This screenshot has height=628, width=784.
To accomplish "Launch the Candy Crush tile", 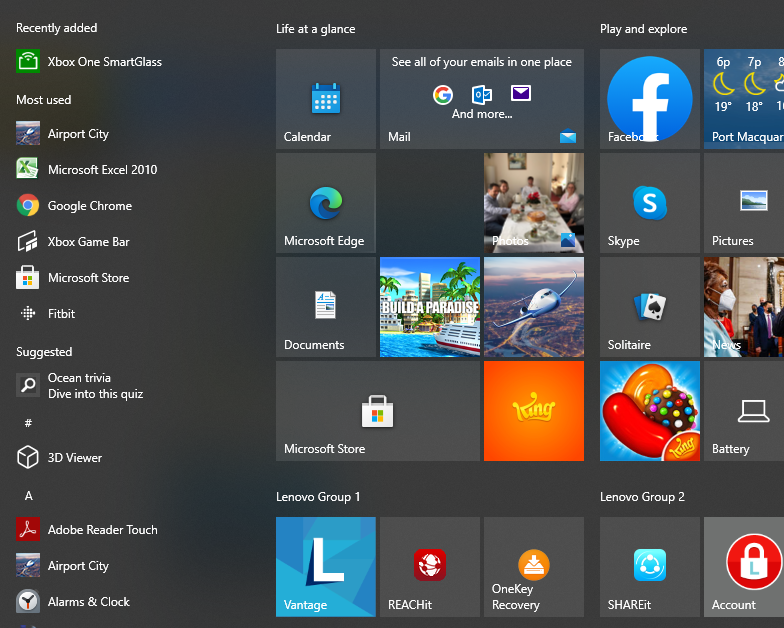I will point(650,411).
